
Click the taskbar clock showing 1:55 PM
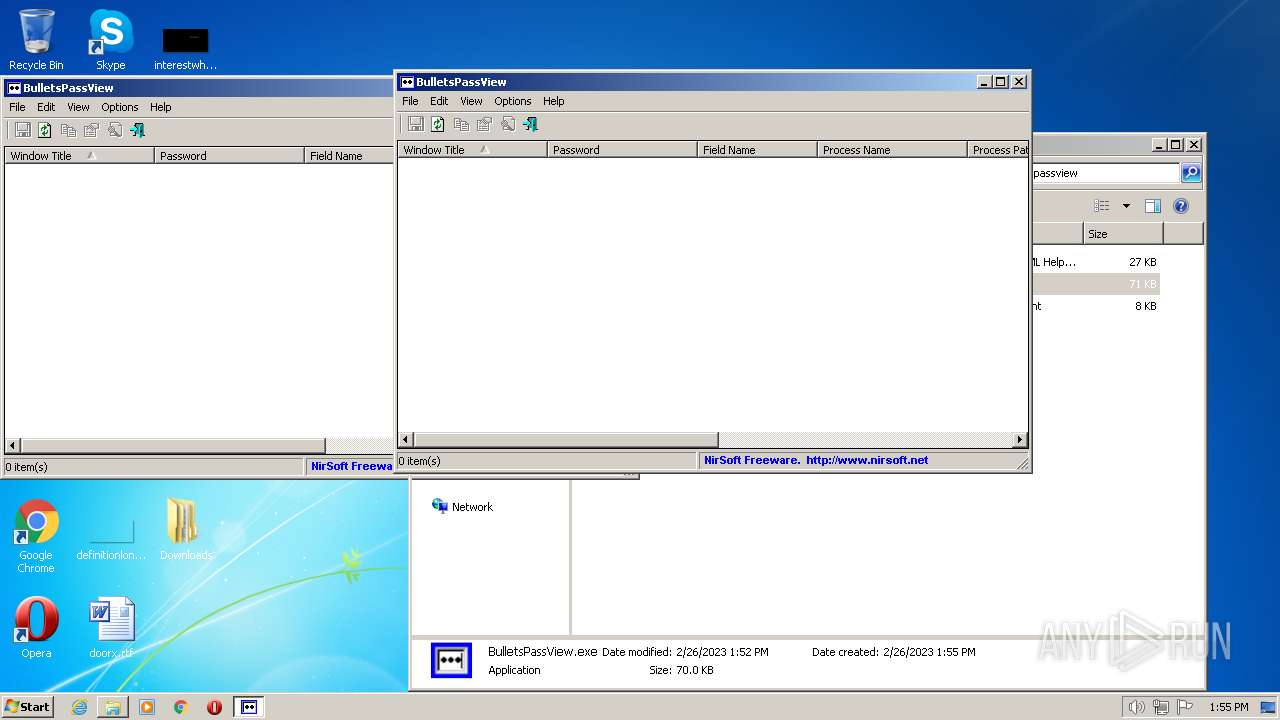pos(1228,707)
